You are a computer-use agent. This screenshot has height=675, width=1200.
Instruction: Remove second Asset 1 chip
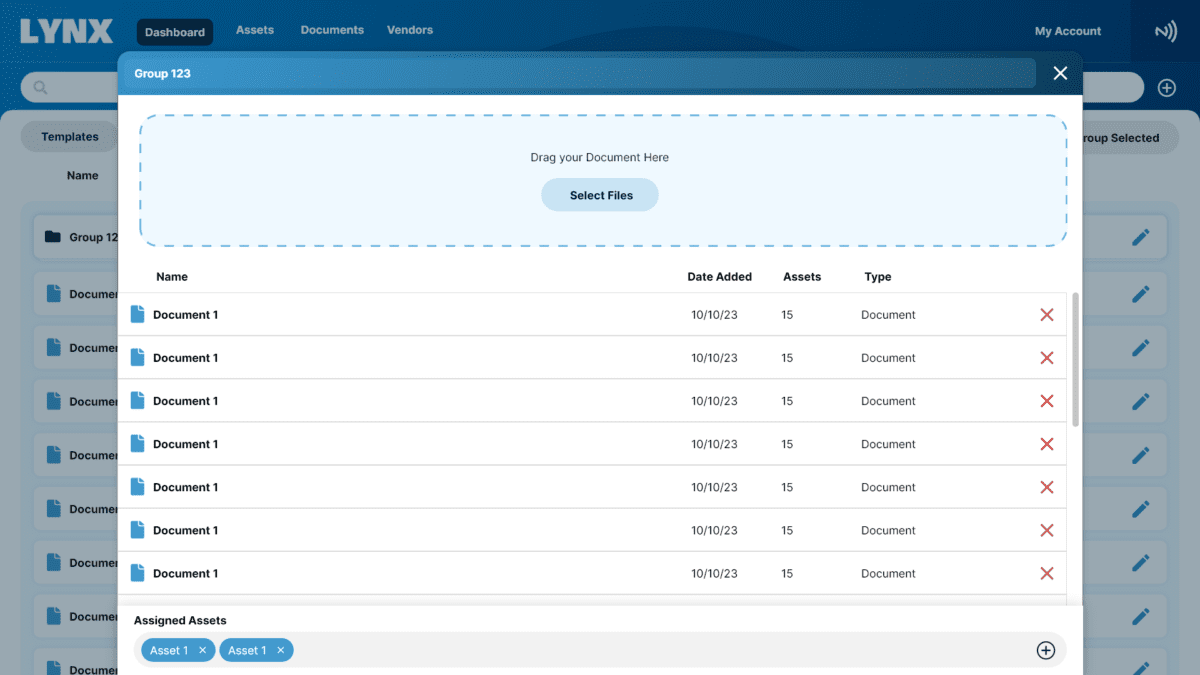[x=280, y=651]
